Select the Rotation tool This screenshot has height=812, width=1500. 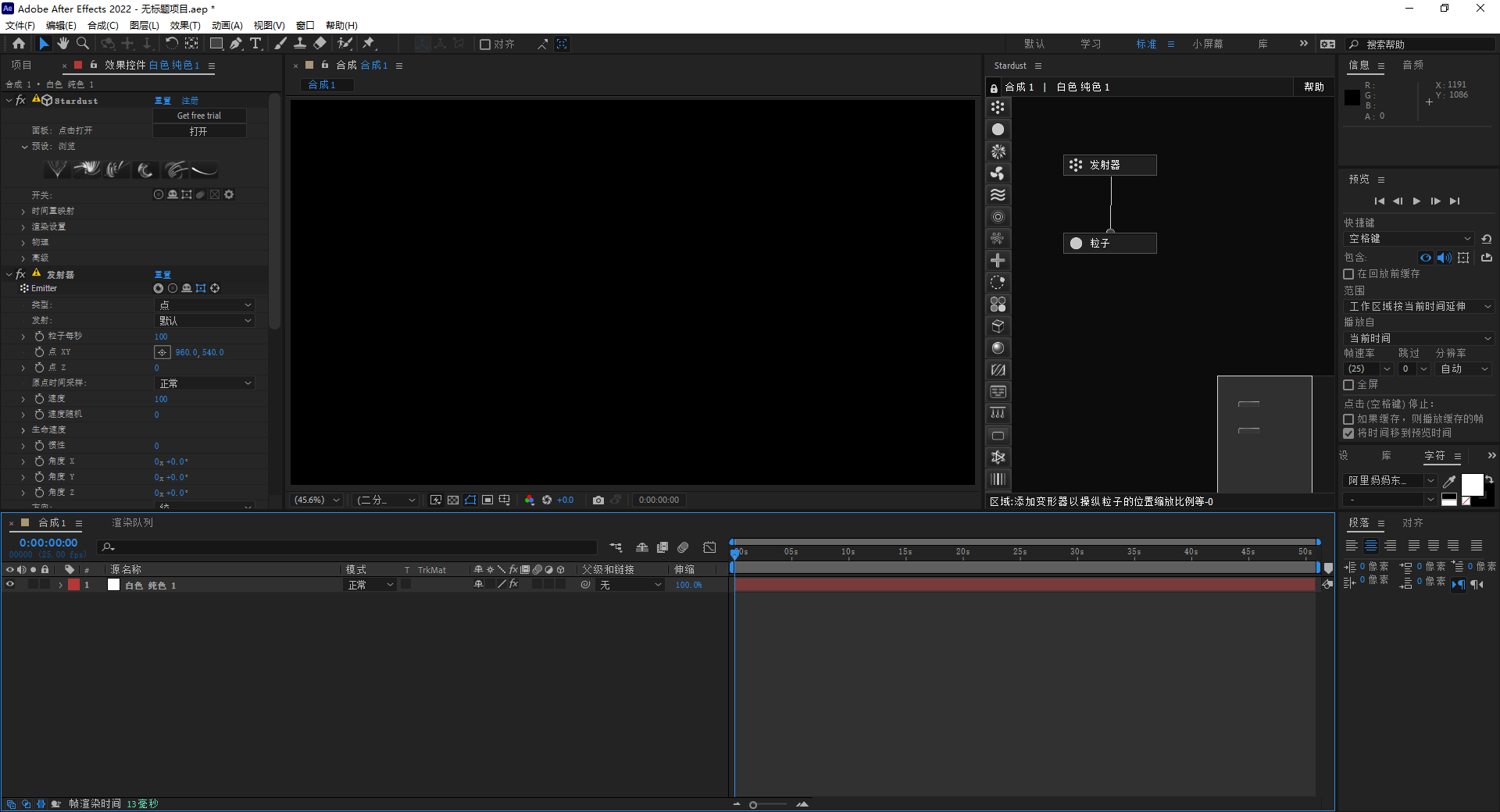171,44
